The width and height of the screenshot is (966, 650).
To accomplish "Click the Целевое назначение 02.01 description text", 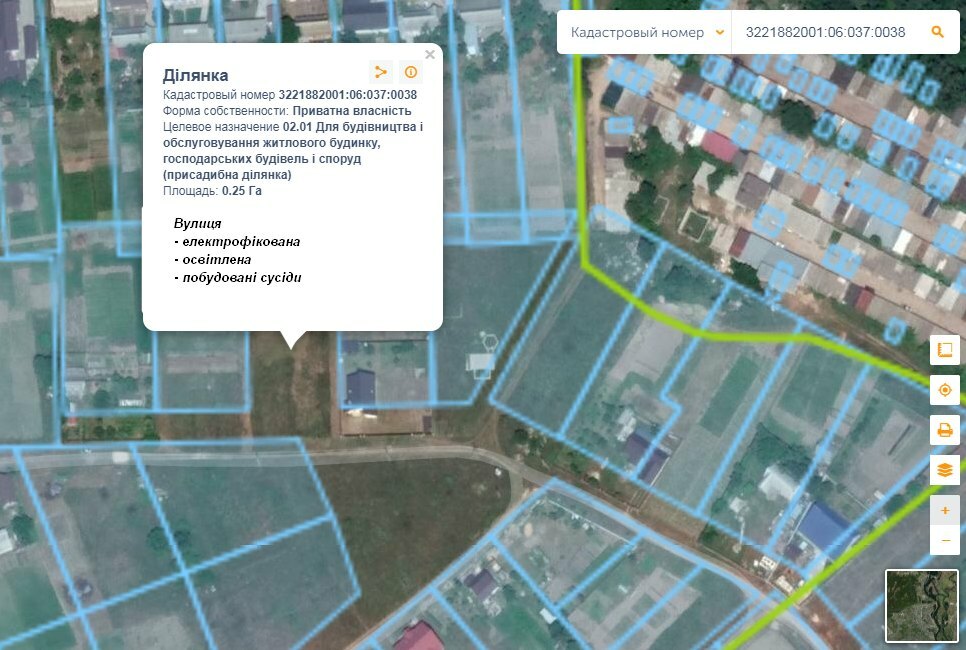I will coord(293,151).
